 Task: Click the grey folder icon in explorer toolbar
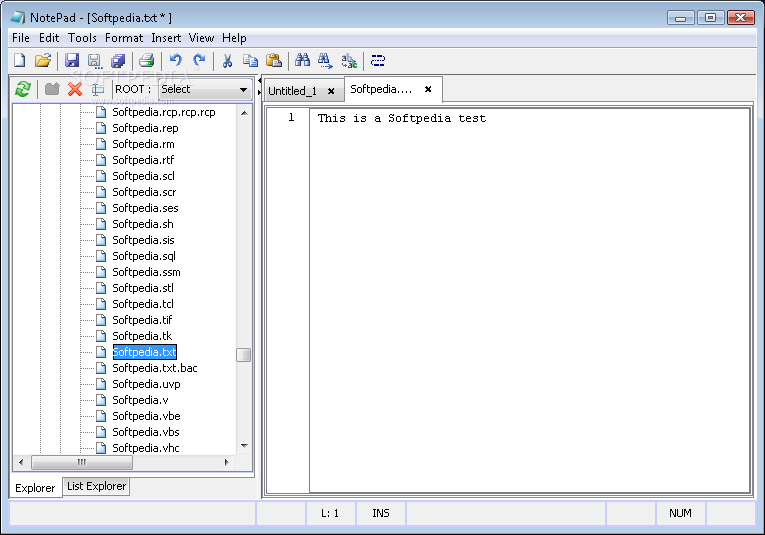[x=52, y=89]
